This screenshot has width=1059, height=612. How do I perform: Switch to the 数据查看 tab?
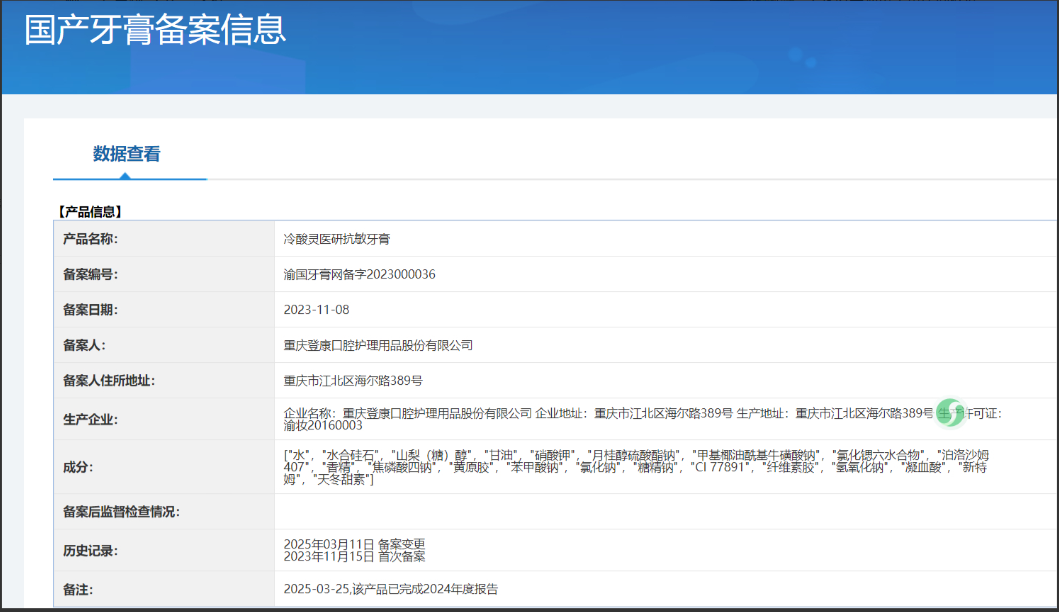(x=127, y=154)
